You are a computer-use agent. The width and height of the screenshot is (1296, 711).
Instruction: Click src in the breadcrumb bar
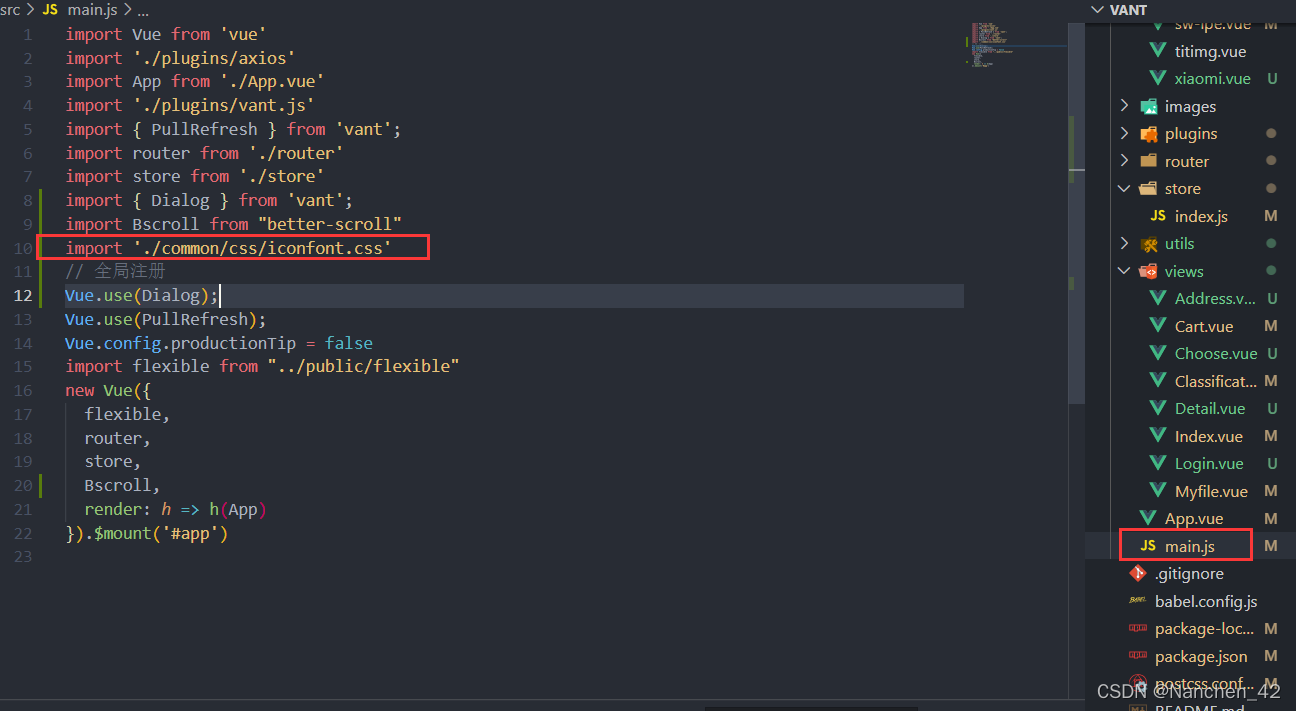click(x=11, y=9)
